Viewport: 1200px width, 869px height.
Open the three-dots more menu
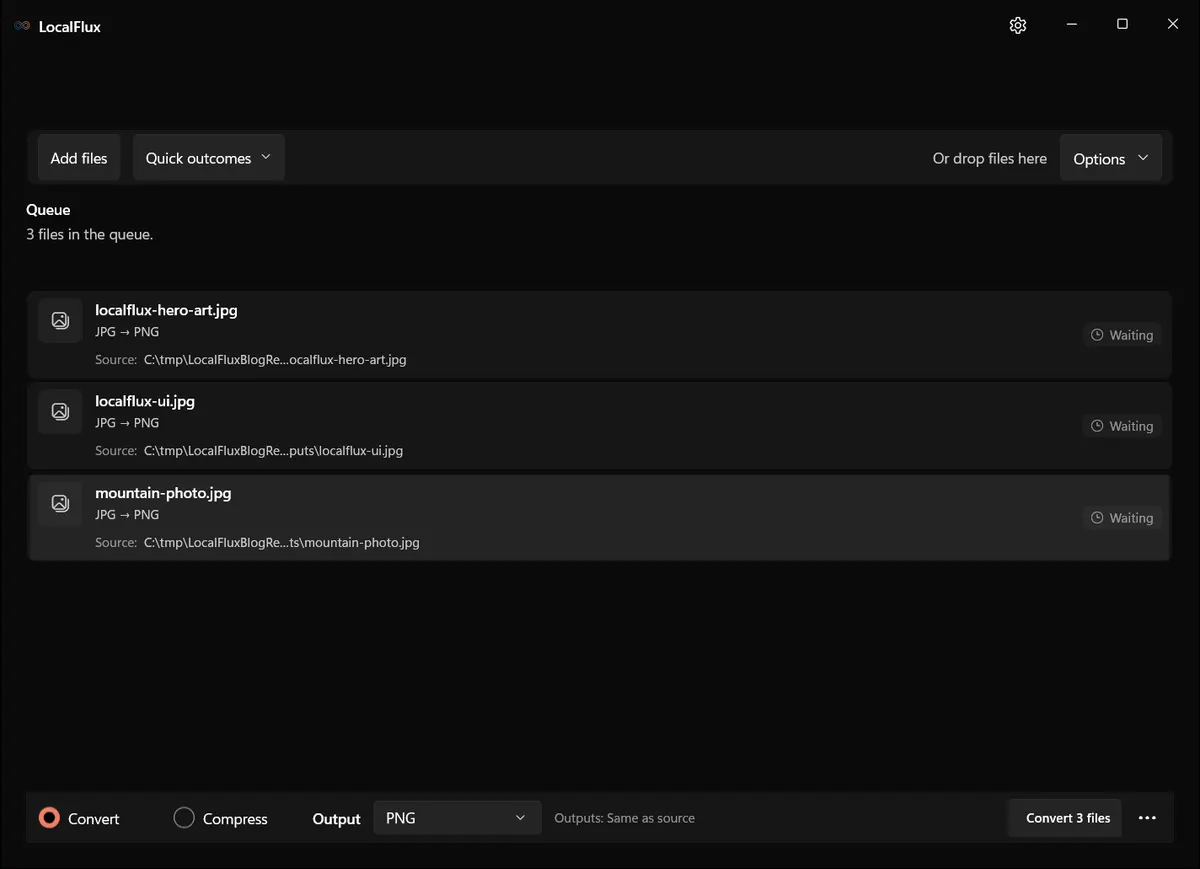pos(1147,818)
